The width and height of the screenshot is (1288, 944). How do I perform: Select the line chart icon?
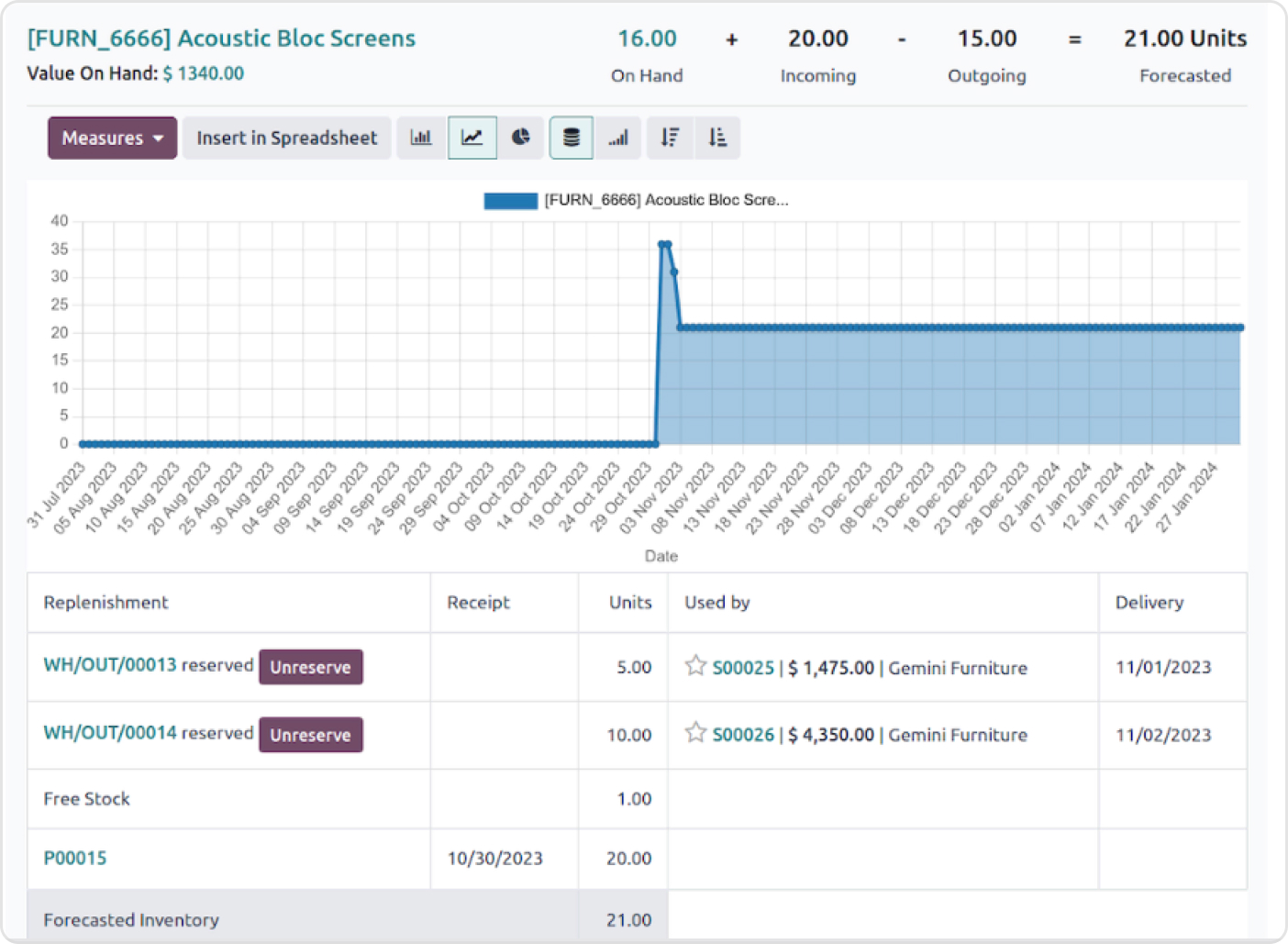pos(472,138)
